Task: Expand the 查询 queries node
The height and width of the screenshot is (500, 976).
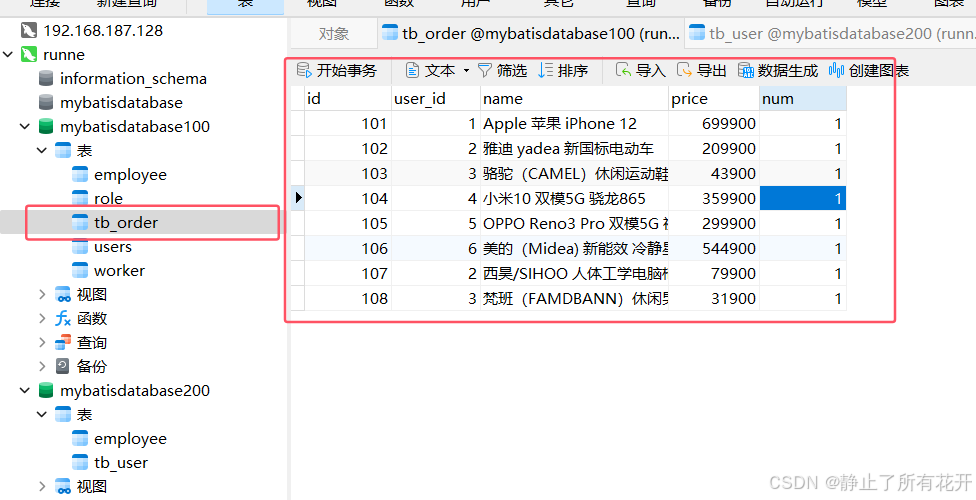Action: click(x=42, y=342)
